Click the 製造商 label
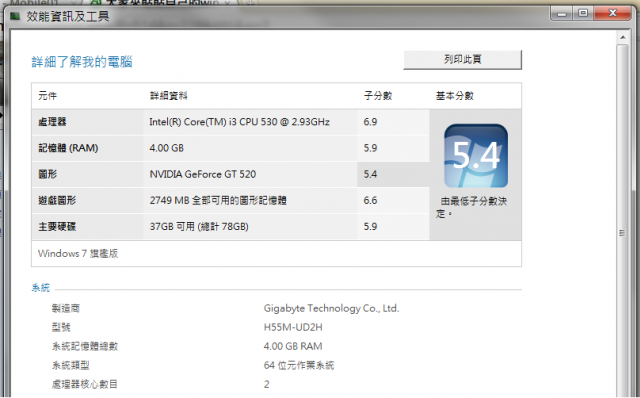The height and width of the screenshot is (398, 640). (66, 308)
